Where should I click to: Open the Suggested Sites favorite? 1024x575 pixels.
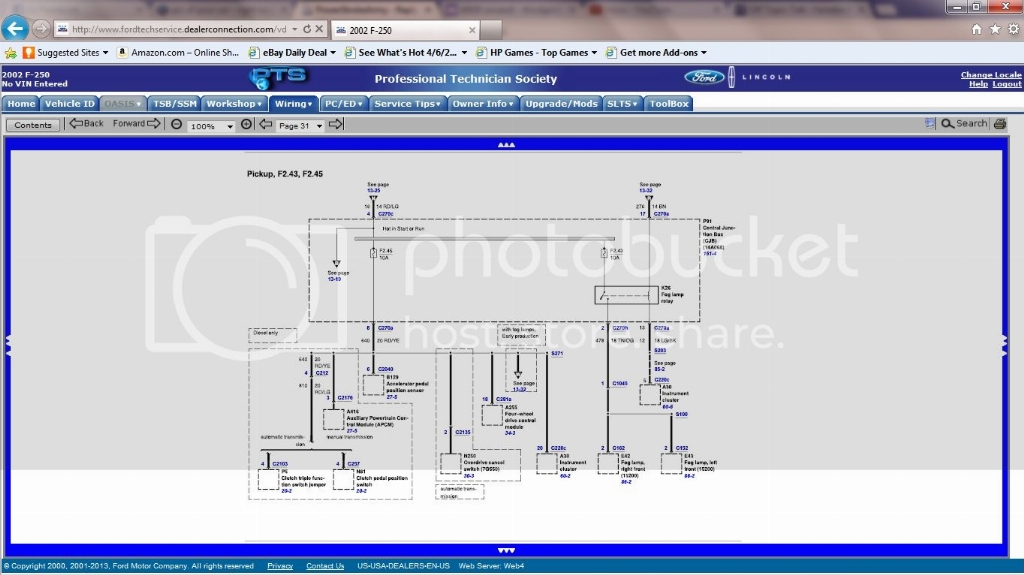[65, 53]
